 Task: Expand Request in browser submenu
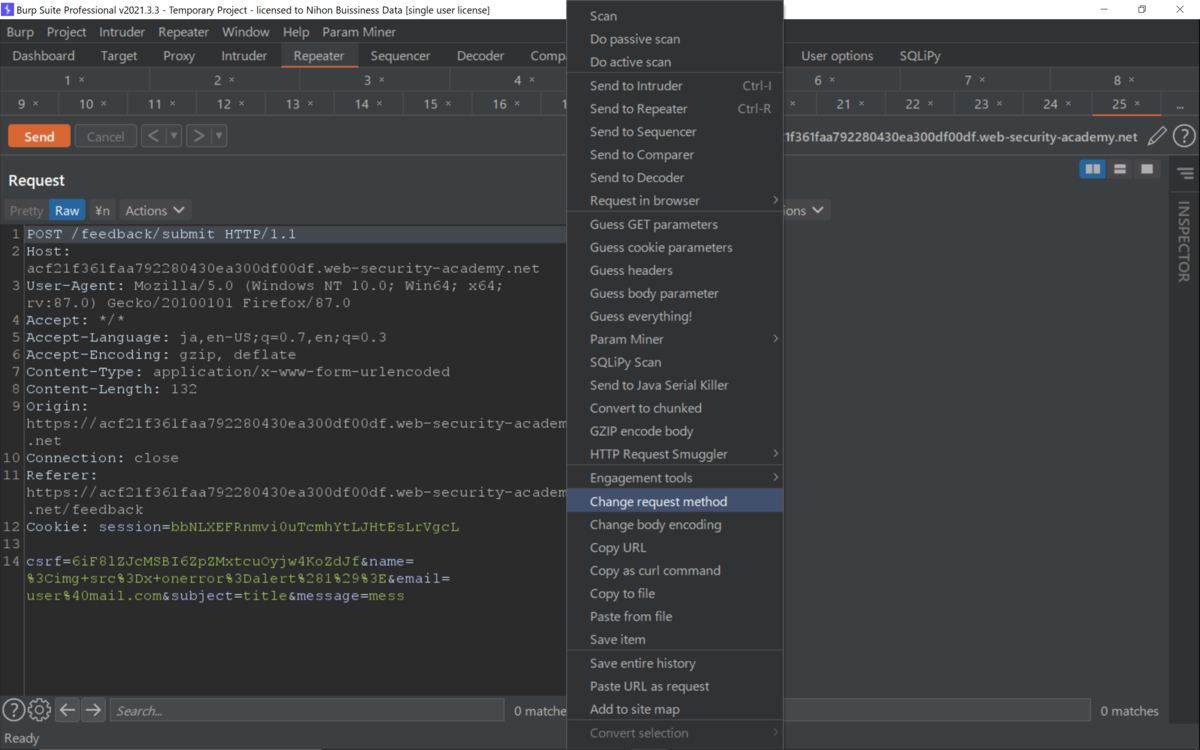[x=674, y=201]
